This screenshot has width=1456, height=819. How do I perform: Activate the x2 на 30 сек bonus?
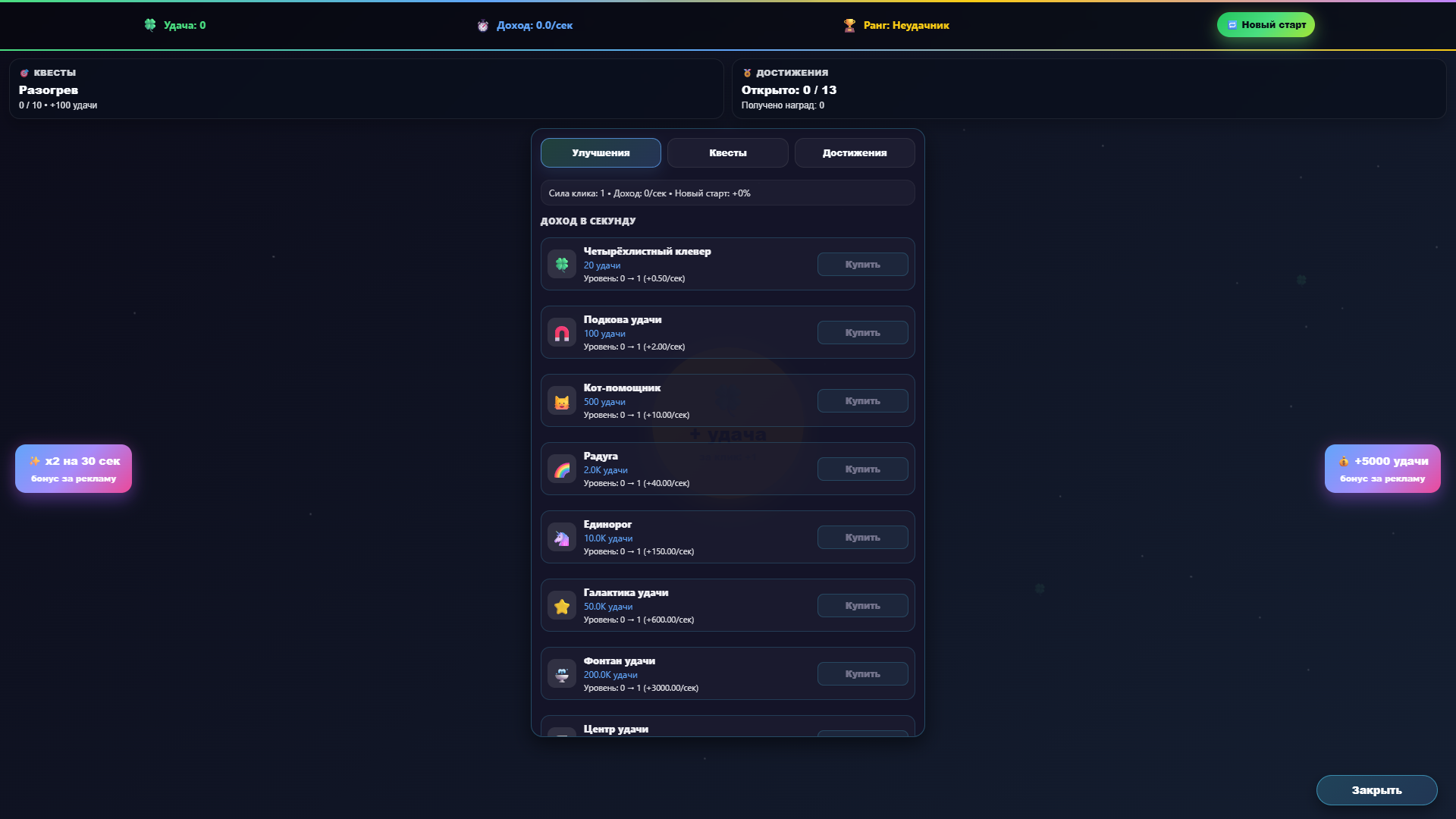pos(73,468)
